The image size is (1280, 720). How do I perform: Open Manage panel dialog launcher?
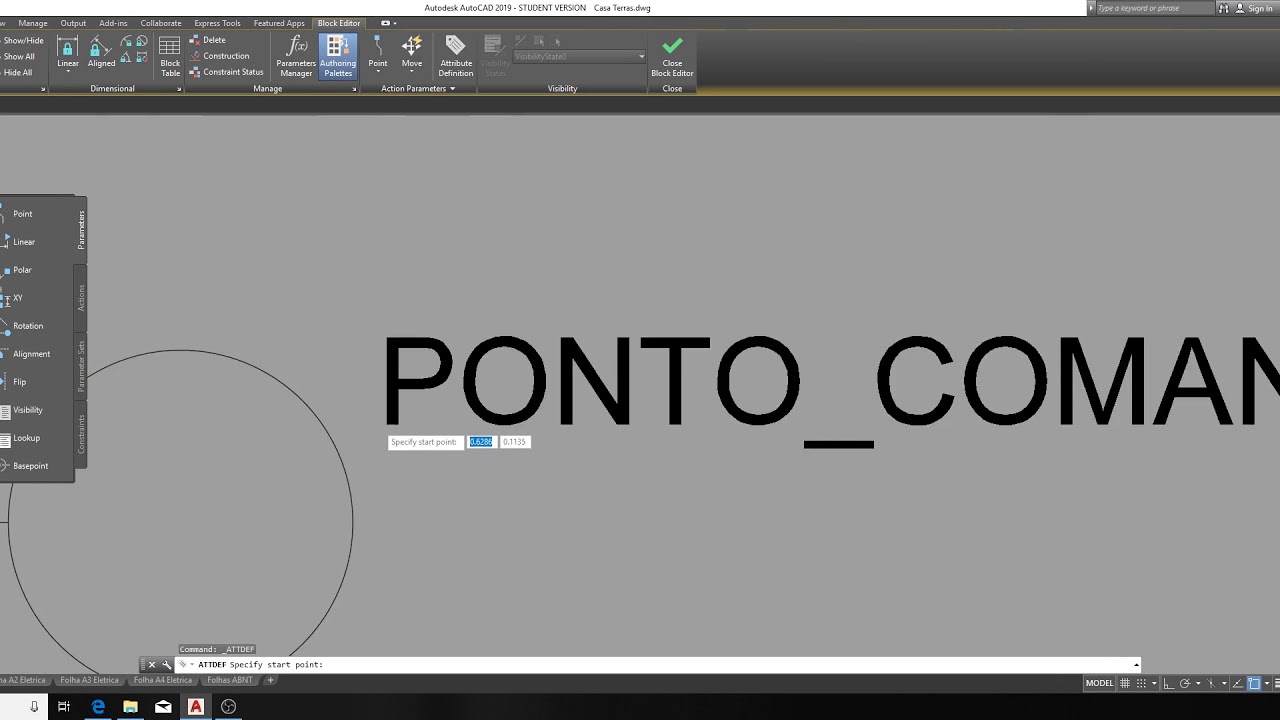(354, 90)
